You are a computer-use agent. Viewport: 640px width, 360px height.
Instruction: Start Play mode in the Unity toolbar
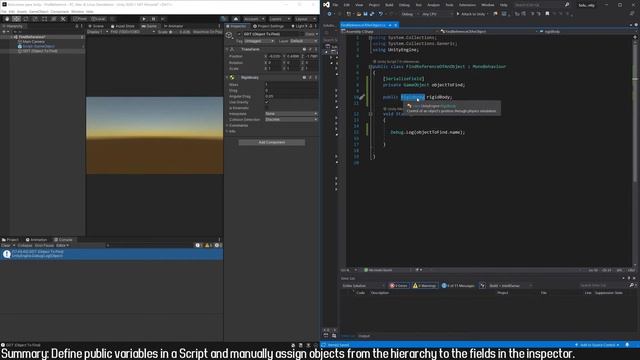tap(144, 19)
